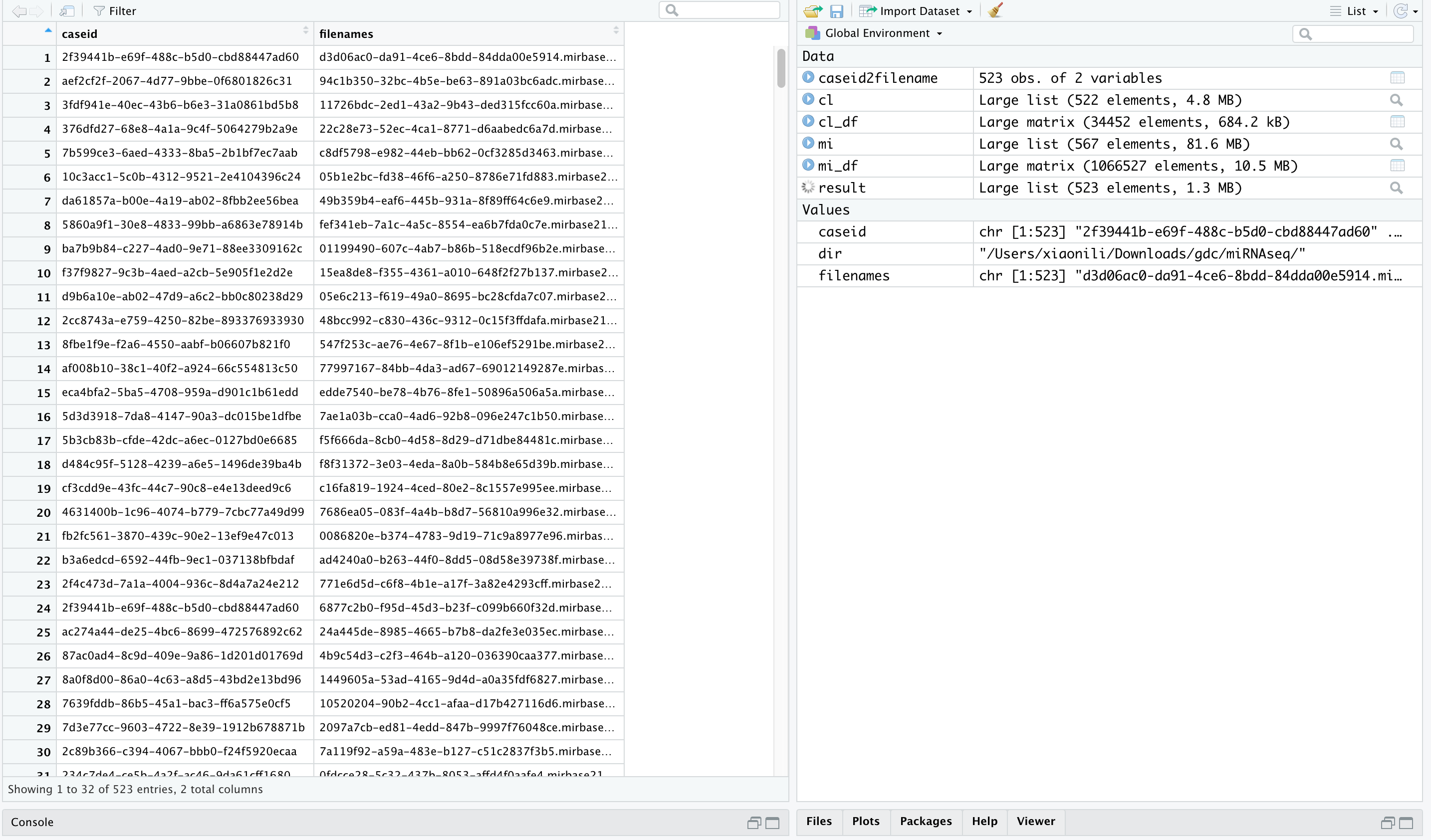Refresh the environment pane
The image size is (1431, 840).
1401,11
